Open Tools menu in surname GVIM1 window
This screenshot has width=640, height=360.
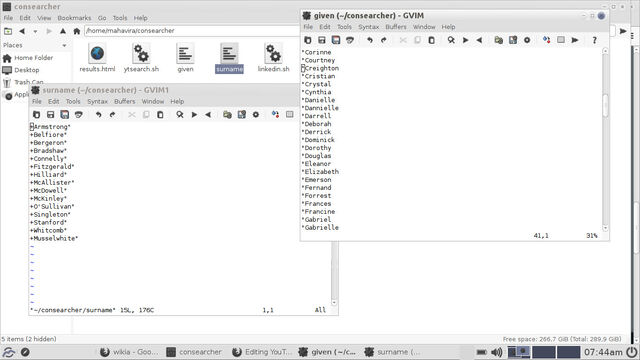coord(73,101)
